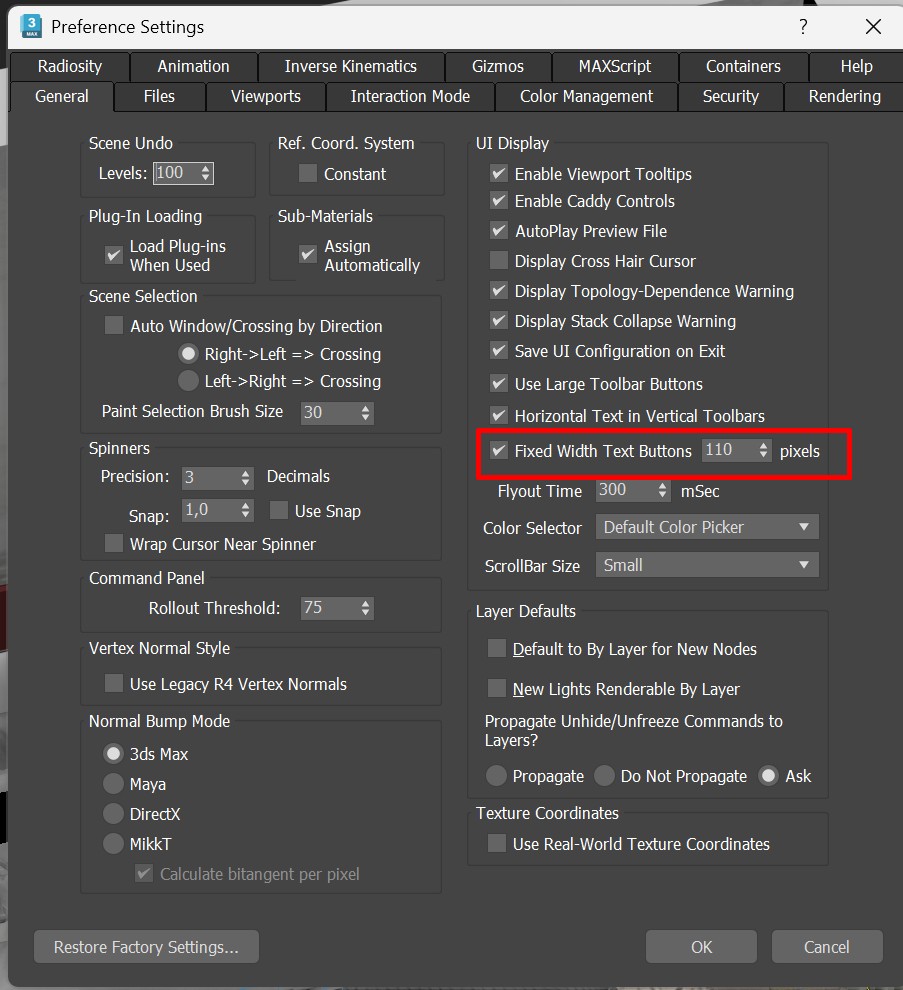Select Right->Left => Crossing radio button
Screen dimensions: 903x990
coord(188,354)
